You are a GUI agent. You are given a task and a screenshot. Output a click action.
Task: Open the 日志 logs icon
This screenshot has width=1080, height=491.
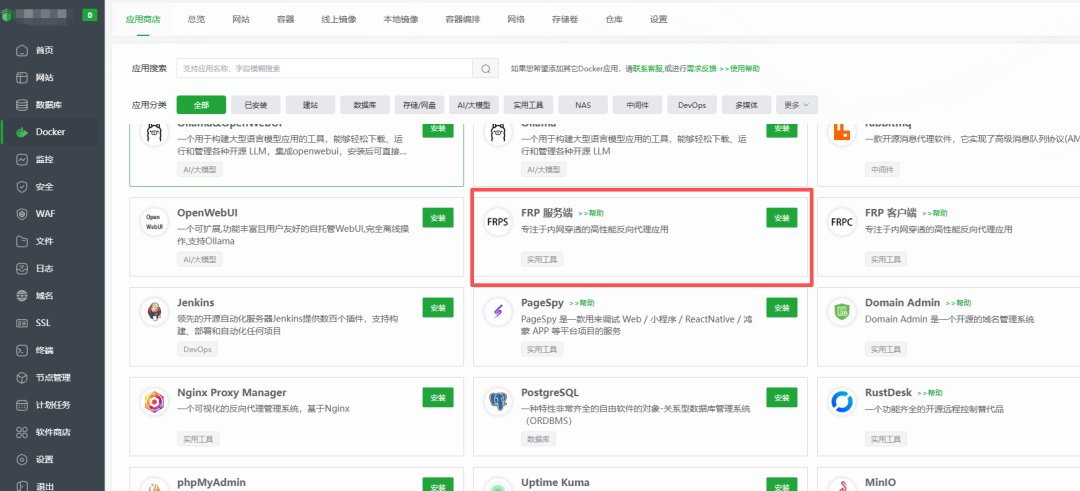click(21, 269)
